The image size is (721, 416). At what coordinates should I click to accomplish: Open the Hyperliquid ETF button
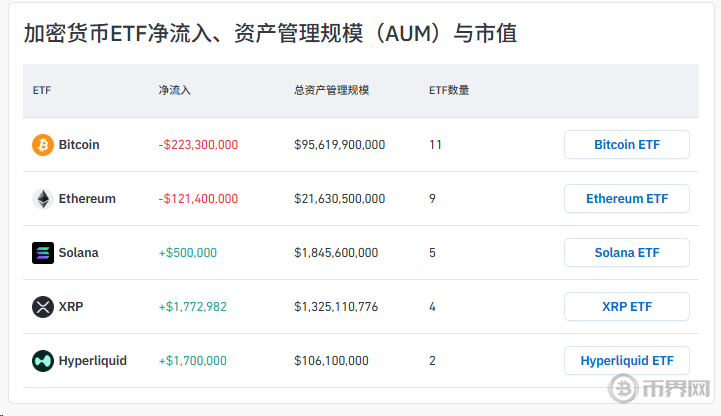[x=627, y=361]
